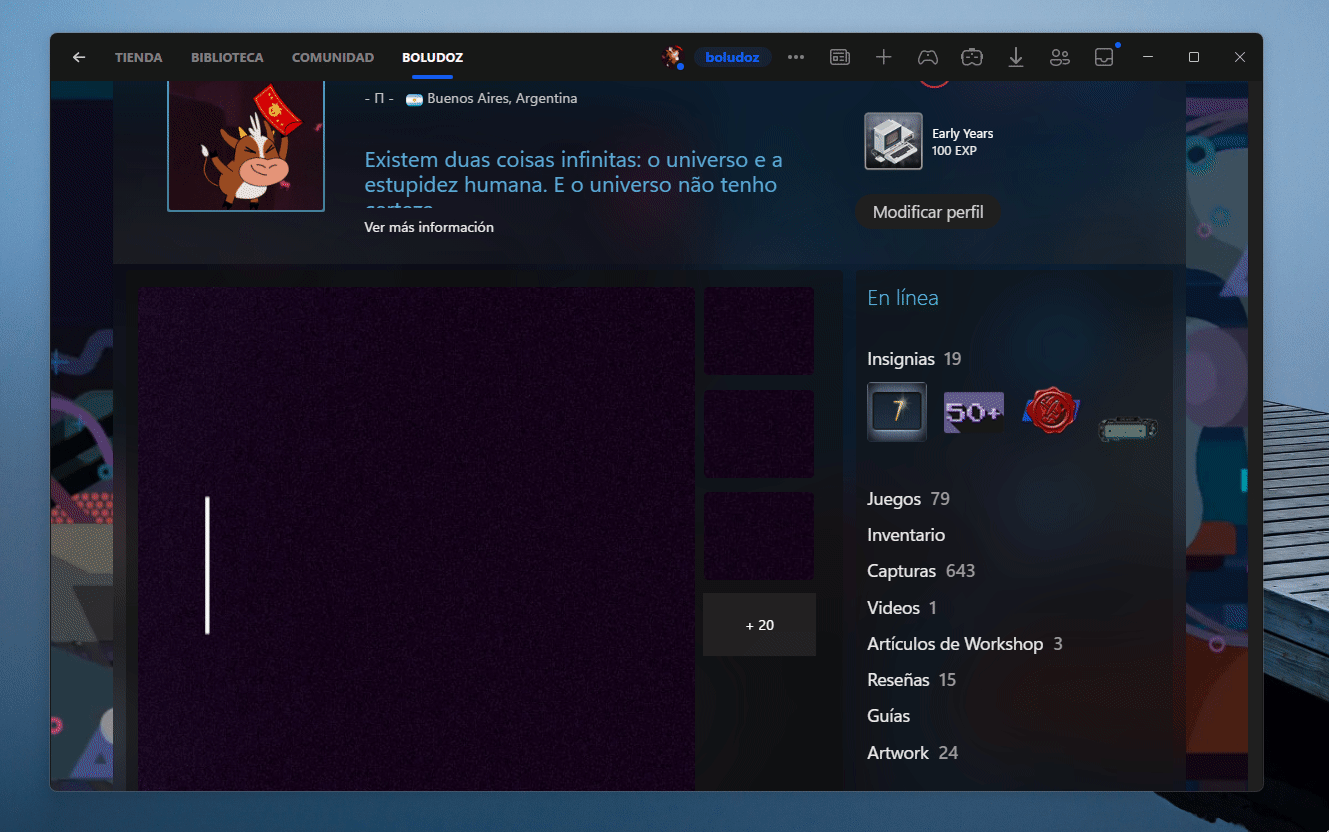Screen dimensions: 1329x832
Task: Open the inbox notifications tray icon
Action: tap(1104, 57)
